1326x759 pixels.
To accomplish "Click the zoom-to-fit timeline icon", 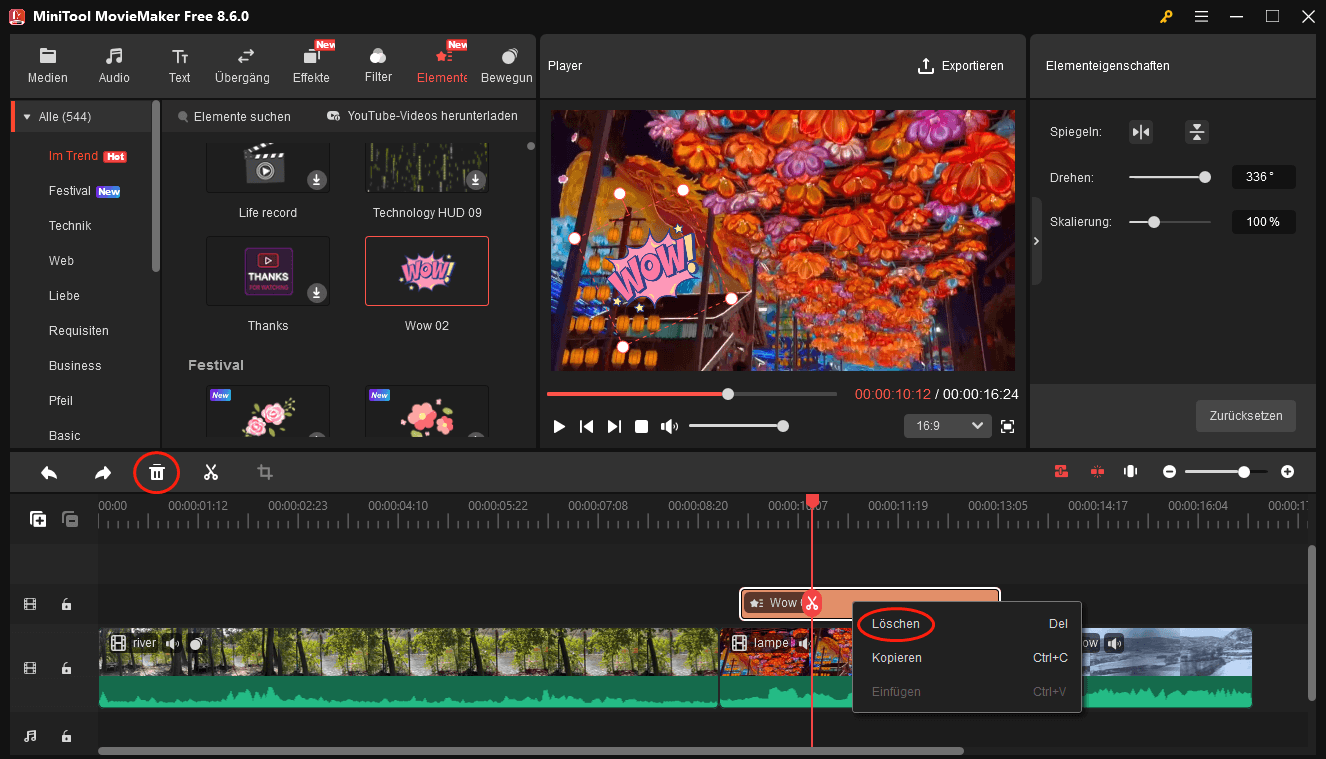I will pos(1131,471).
